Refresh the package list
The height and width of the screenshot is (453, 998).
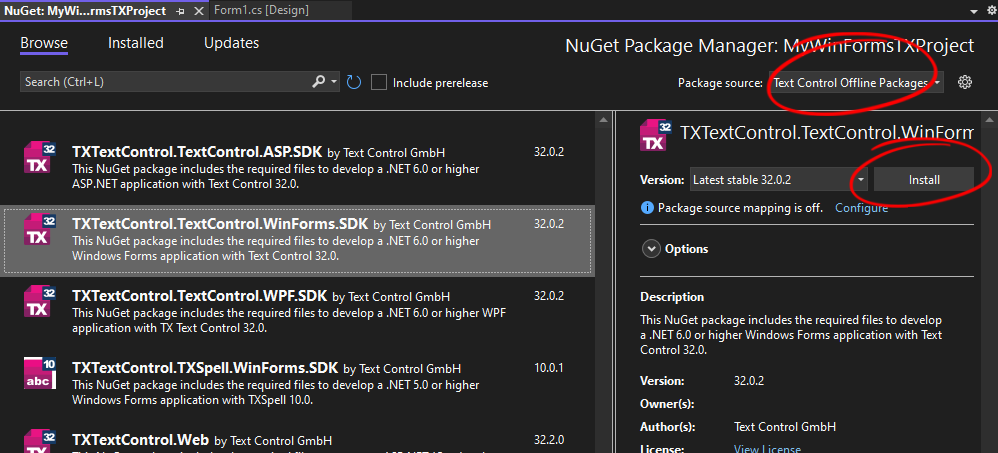354,82
